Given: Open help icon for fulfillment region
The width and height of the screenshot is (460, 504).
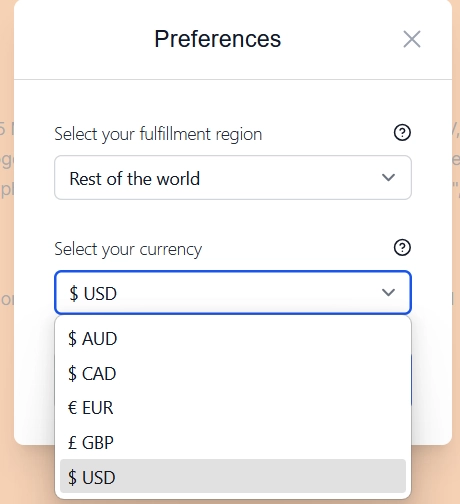Looking at the screenshot, I should [402, 133].
